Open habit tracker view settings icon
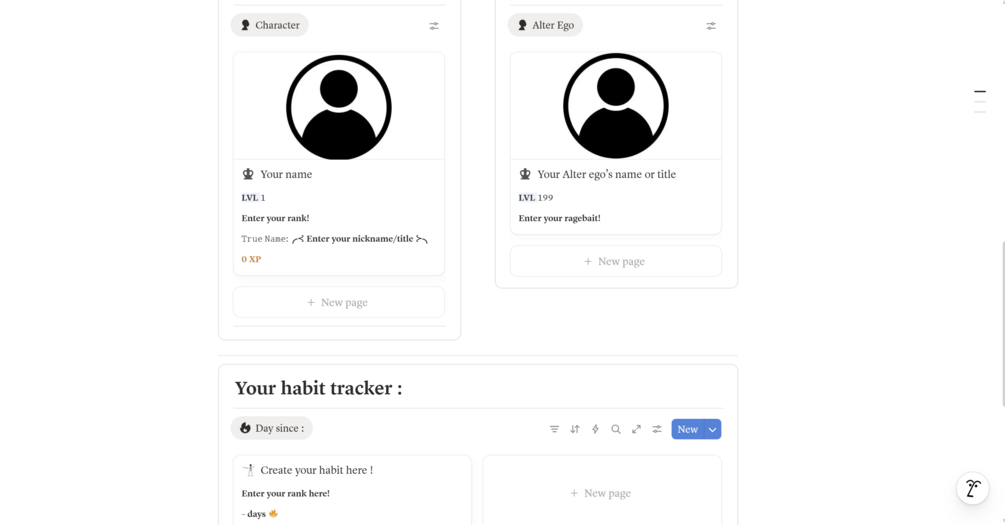Screen dimensions: 1005x525 point(657,429)
